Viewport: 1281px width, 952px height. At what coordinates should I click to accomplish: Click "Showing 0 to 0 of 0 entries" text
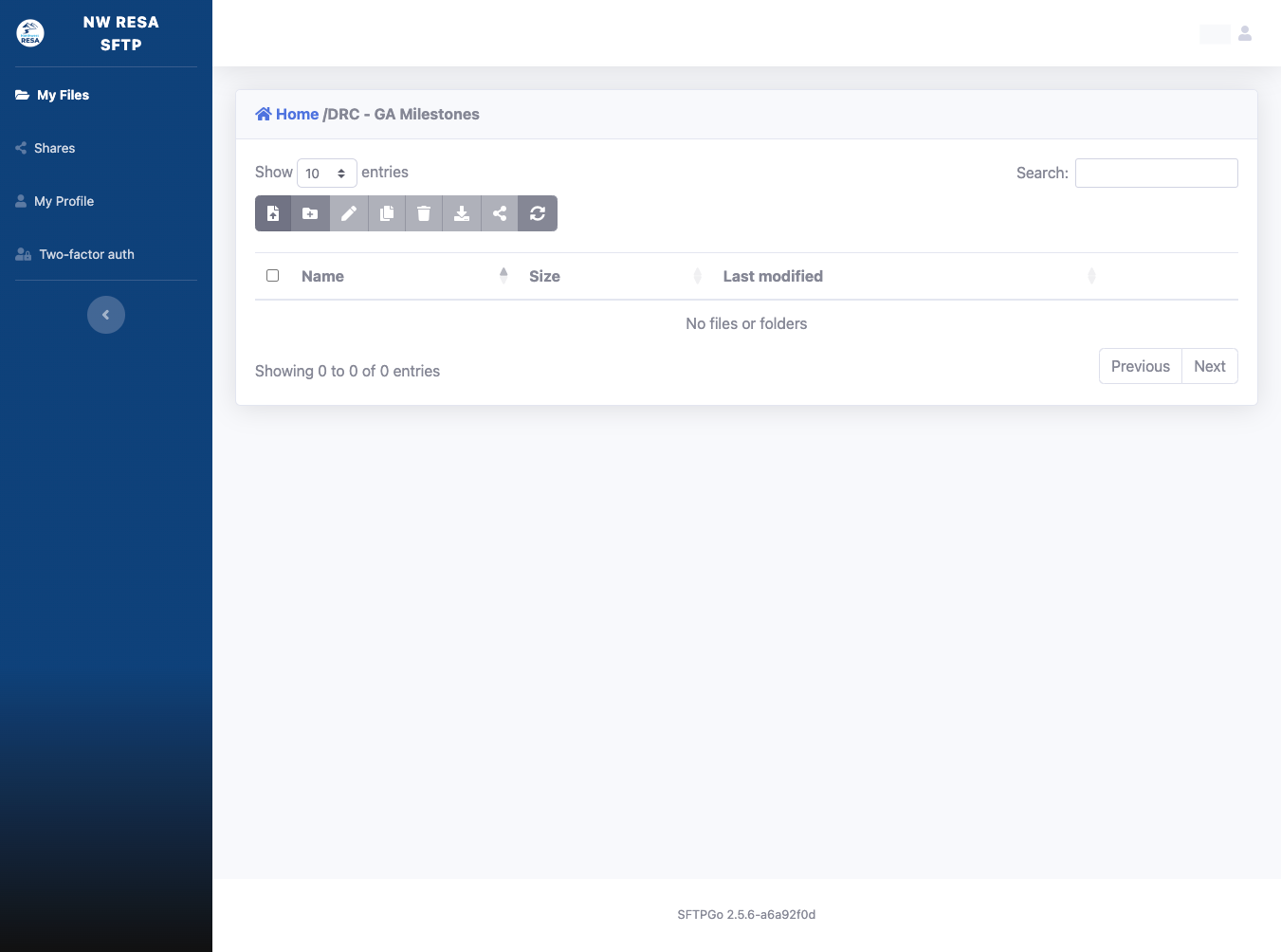[347, 371]
